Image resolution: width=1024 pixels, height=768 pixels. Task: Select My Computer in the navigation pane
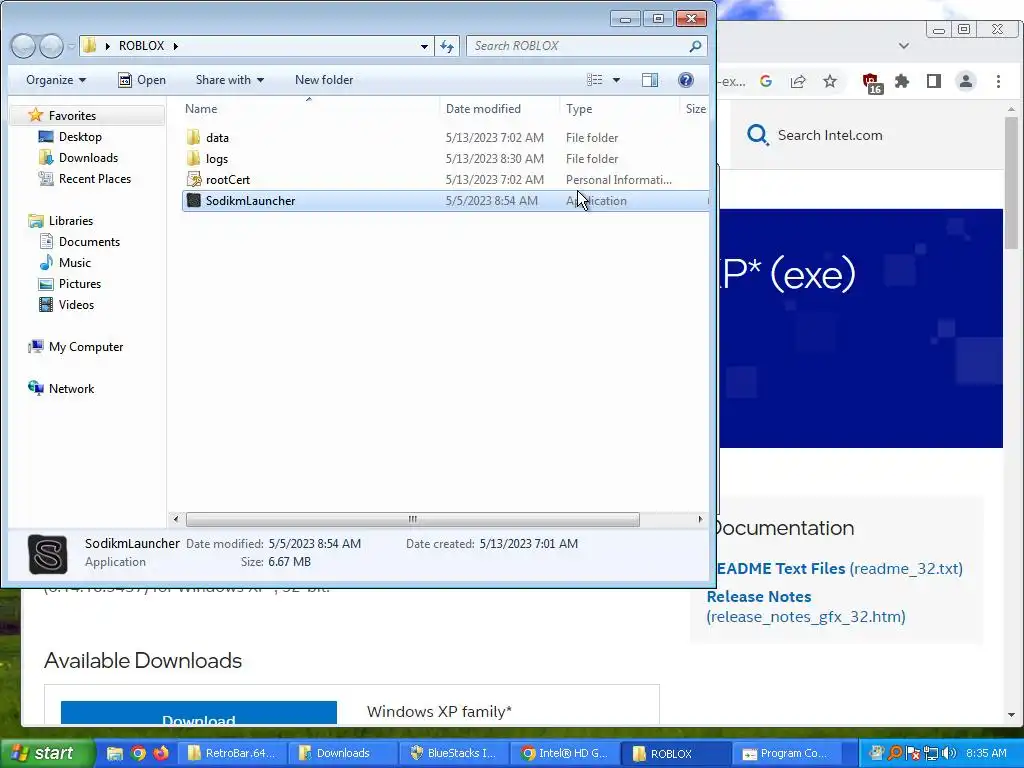point(86,347)
